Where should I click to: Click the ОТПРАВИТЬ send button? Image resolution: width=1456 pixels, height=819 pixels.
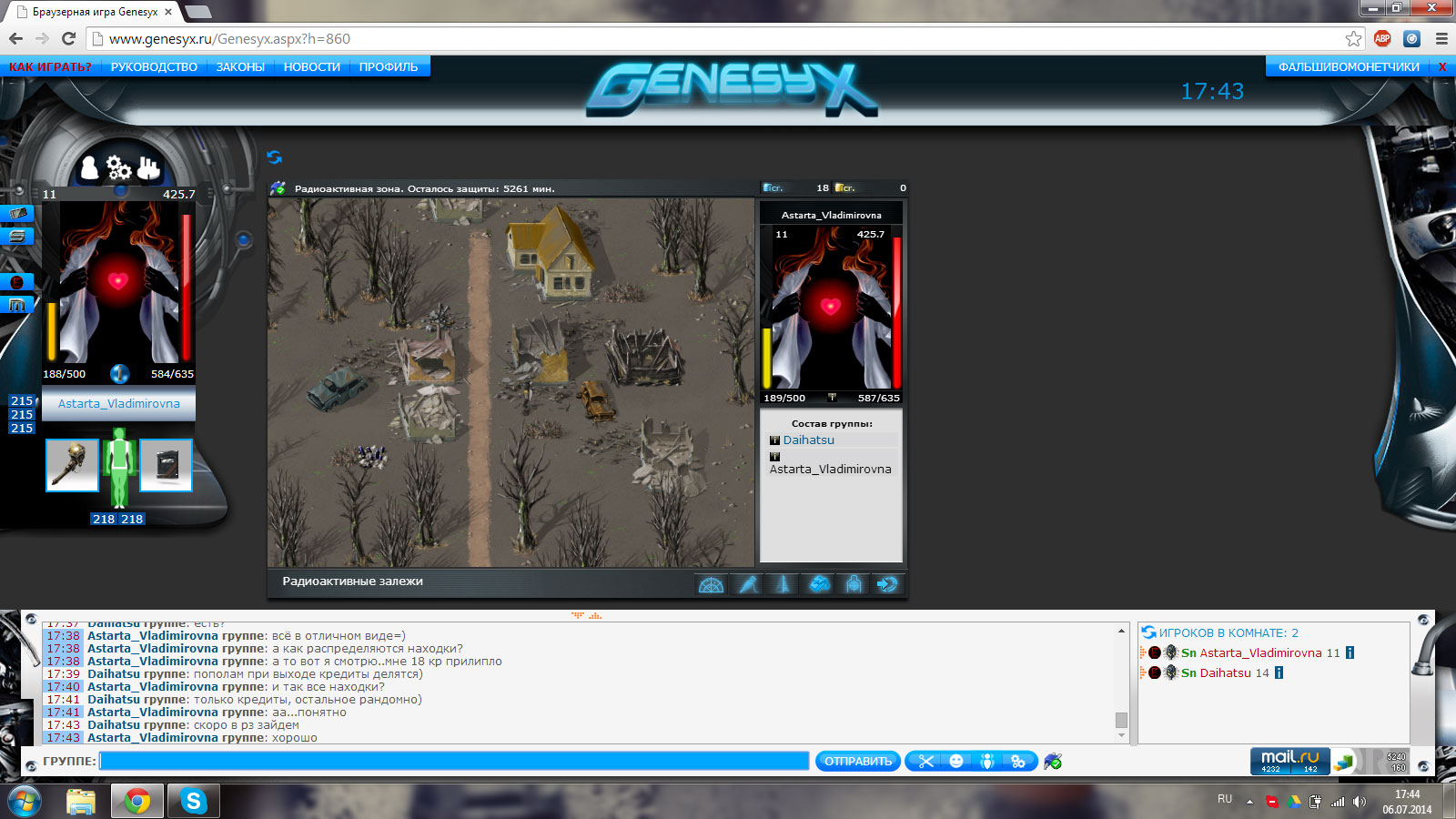(858, 762)
